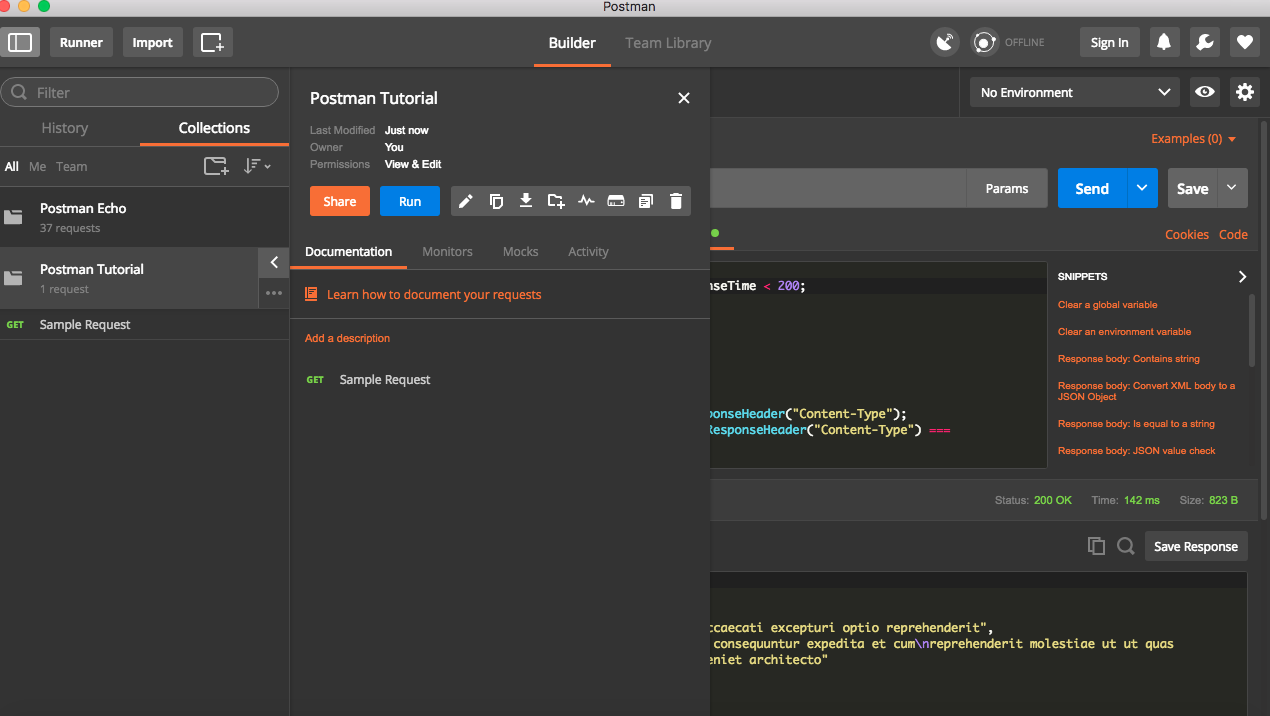Add a folder to the collection
Image resolution: width=1270 pixels, height=716 pixels.
click(x=556, y=201)
